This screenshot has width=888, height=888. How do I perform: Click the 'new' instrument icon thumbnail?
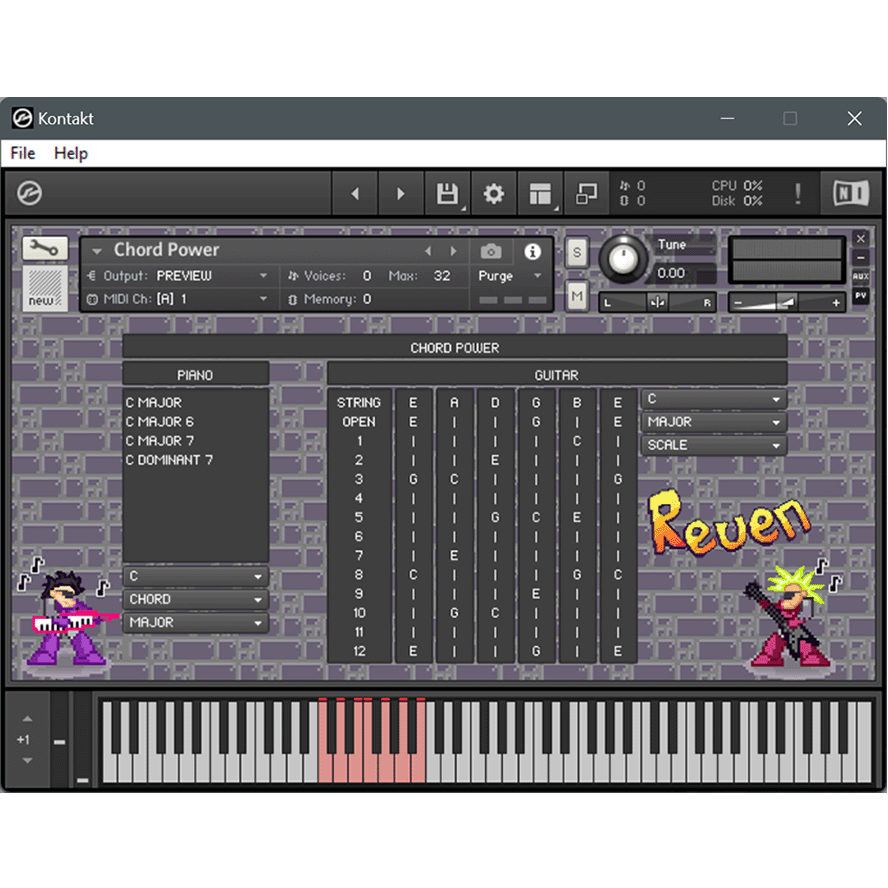click(x=45, y=288)
